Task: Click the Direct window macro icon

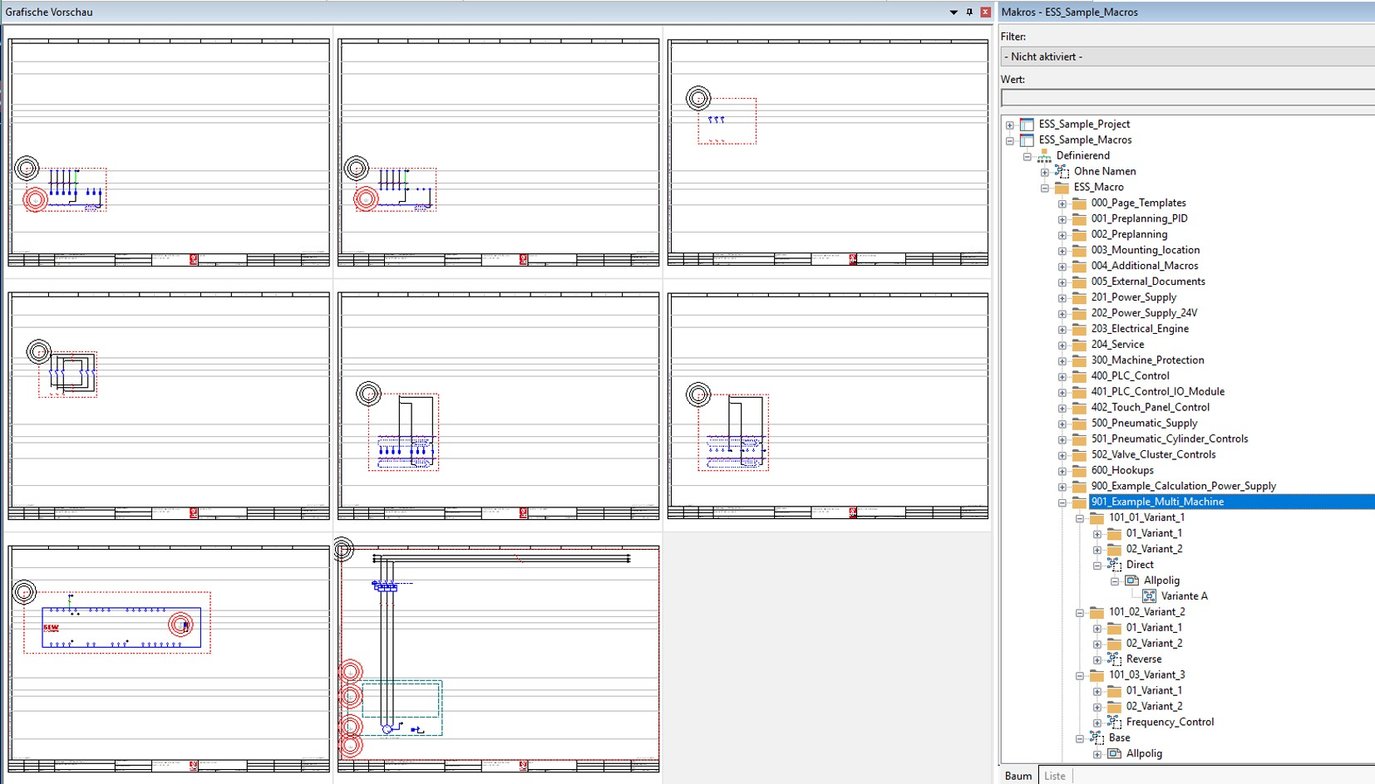Action: 1115,564
